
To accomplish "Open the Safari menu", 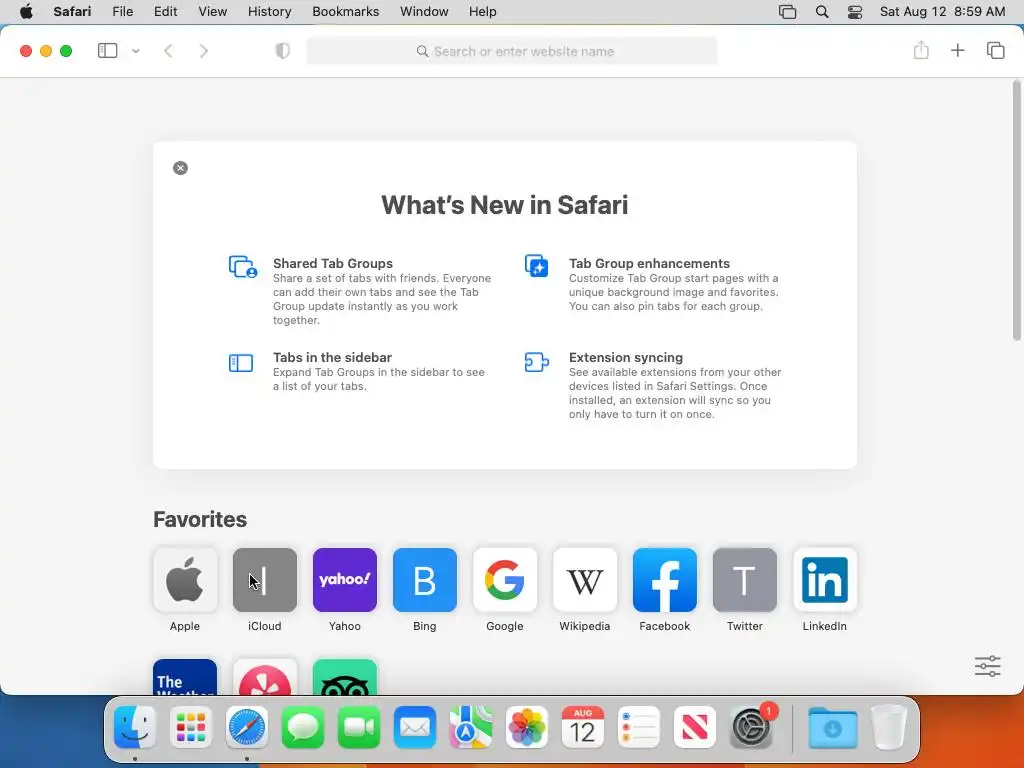I will [72, 12].
